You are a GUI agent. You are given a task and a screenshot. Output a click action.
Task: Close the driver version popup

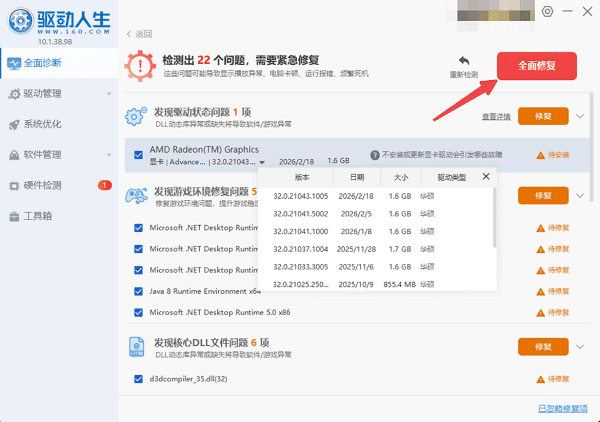(486, 176)
